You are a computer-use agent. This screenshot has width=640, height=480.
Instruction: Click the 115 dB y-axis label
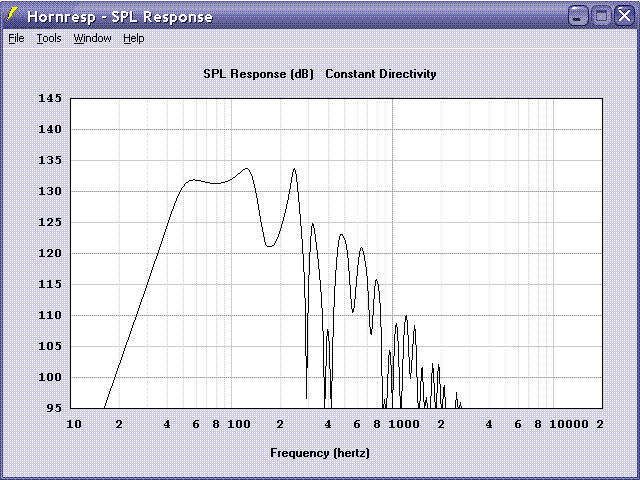pyautogui.click(x=50, y=284)
